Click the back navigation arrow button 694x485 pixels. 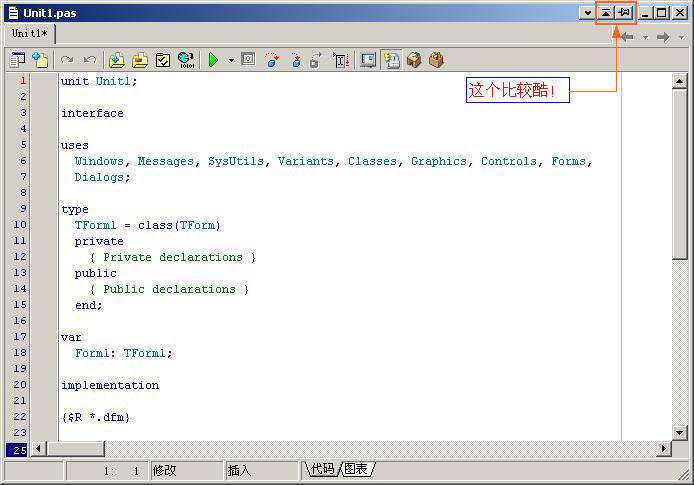pos(628,37)
